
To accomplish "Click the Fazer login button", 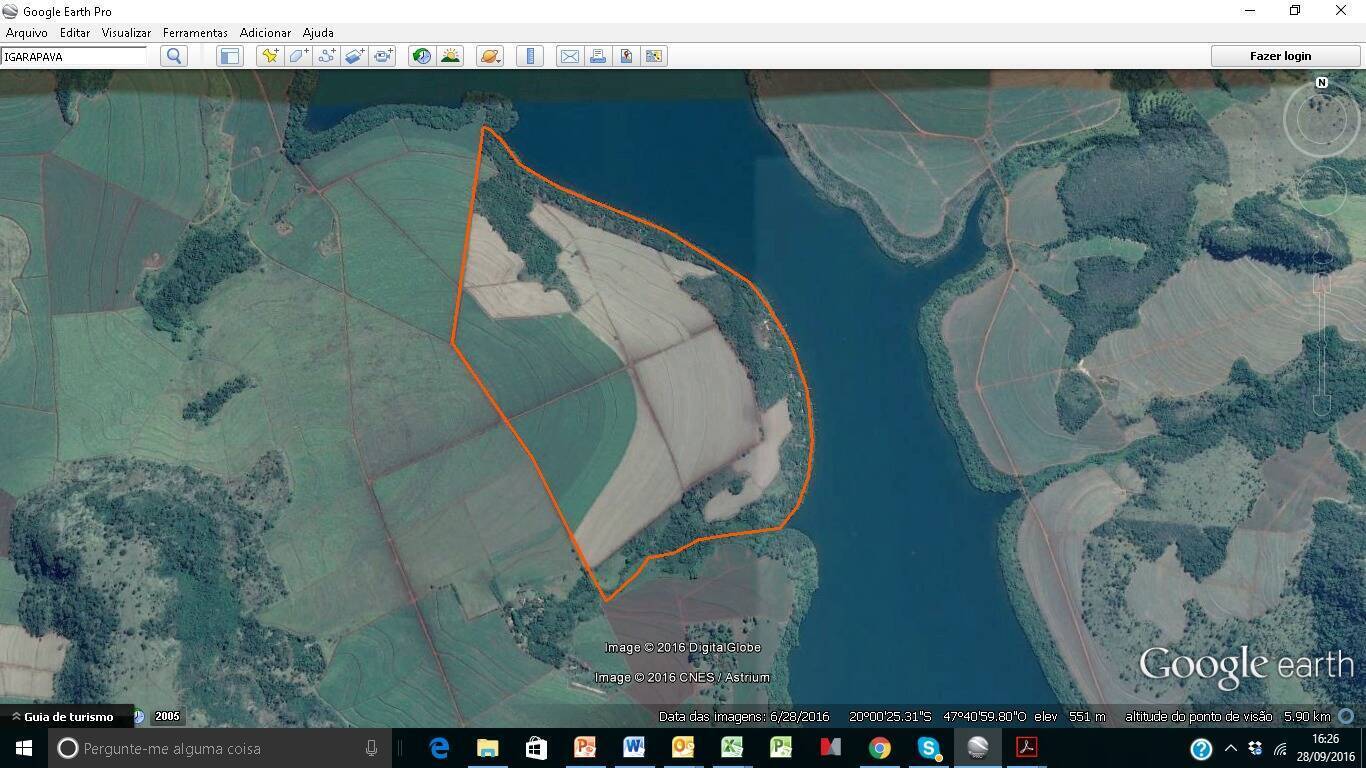I will click(x=1280, y=56).
